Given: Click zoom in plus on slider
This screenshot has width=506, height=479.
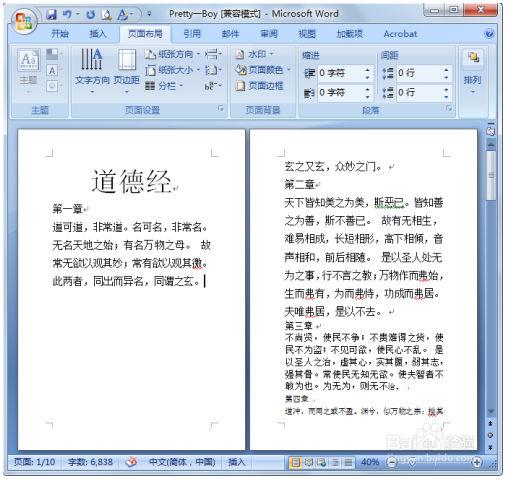Looking at the screenshot, I should 477,462.
